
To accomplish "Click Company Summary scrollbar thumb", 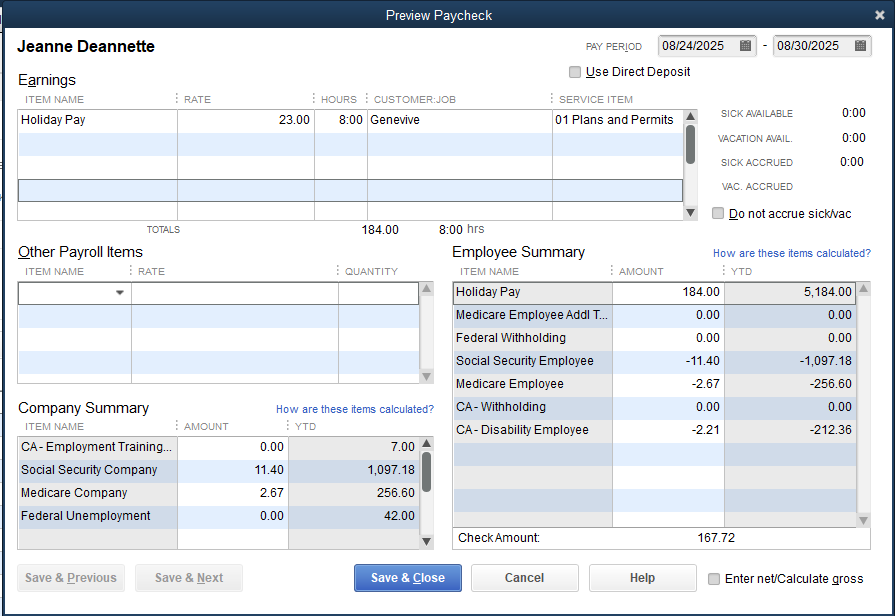I will (x=426, y=472).
